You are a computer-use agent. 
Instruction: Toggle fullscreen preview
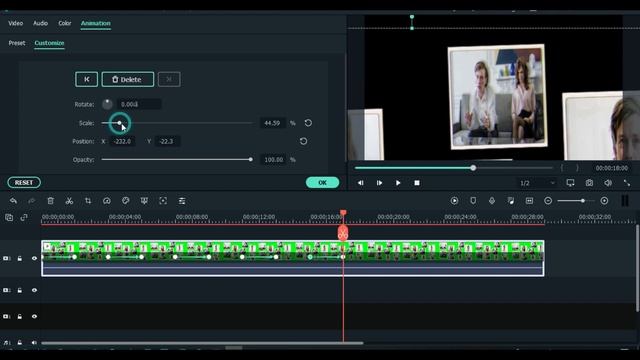pyautogui.click(x=627, y=183)
